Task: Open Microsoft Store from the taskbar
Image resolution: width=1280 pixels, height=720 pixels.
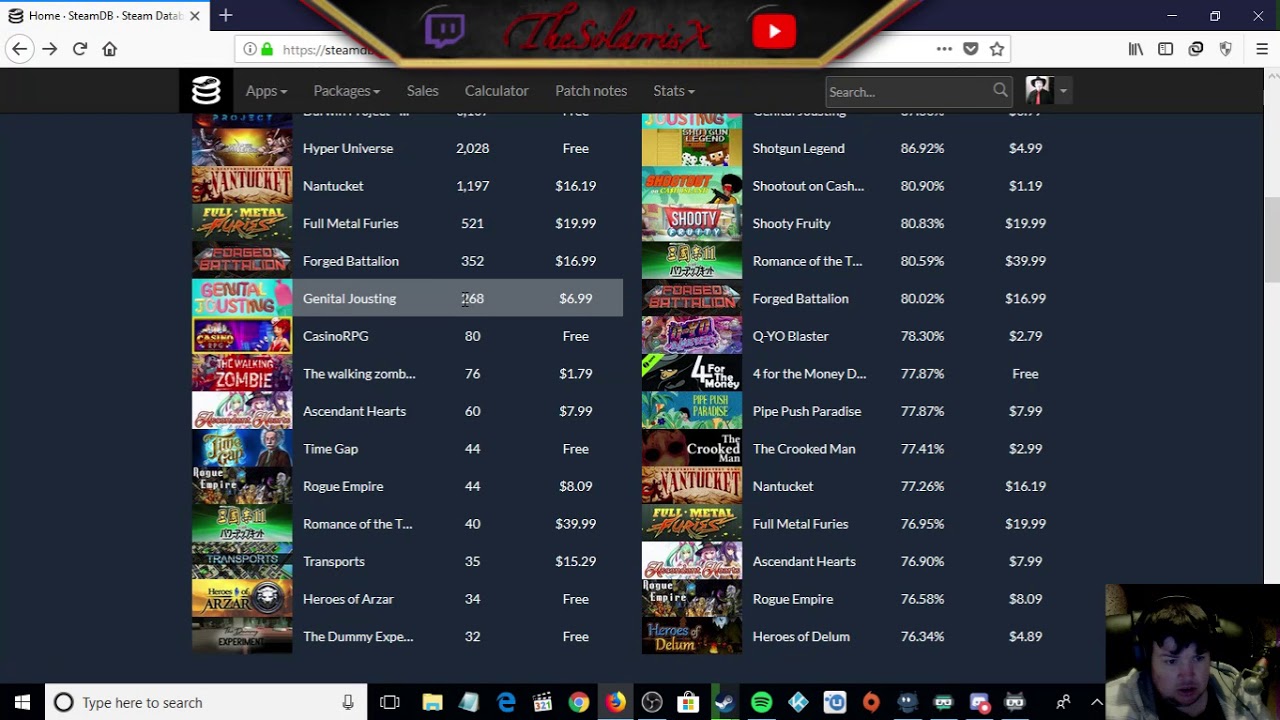Action: click(688, 702)
